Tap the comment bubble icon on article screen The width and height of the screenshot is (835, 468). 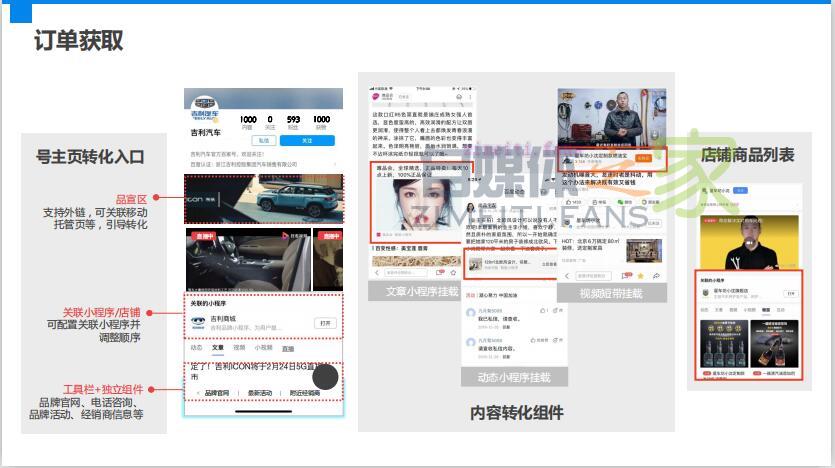tap(440, 273)
